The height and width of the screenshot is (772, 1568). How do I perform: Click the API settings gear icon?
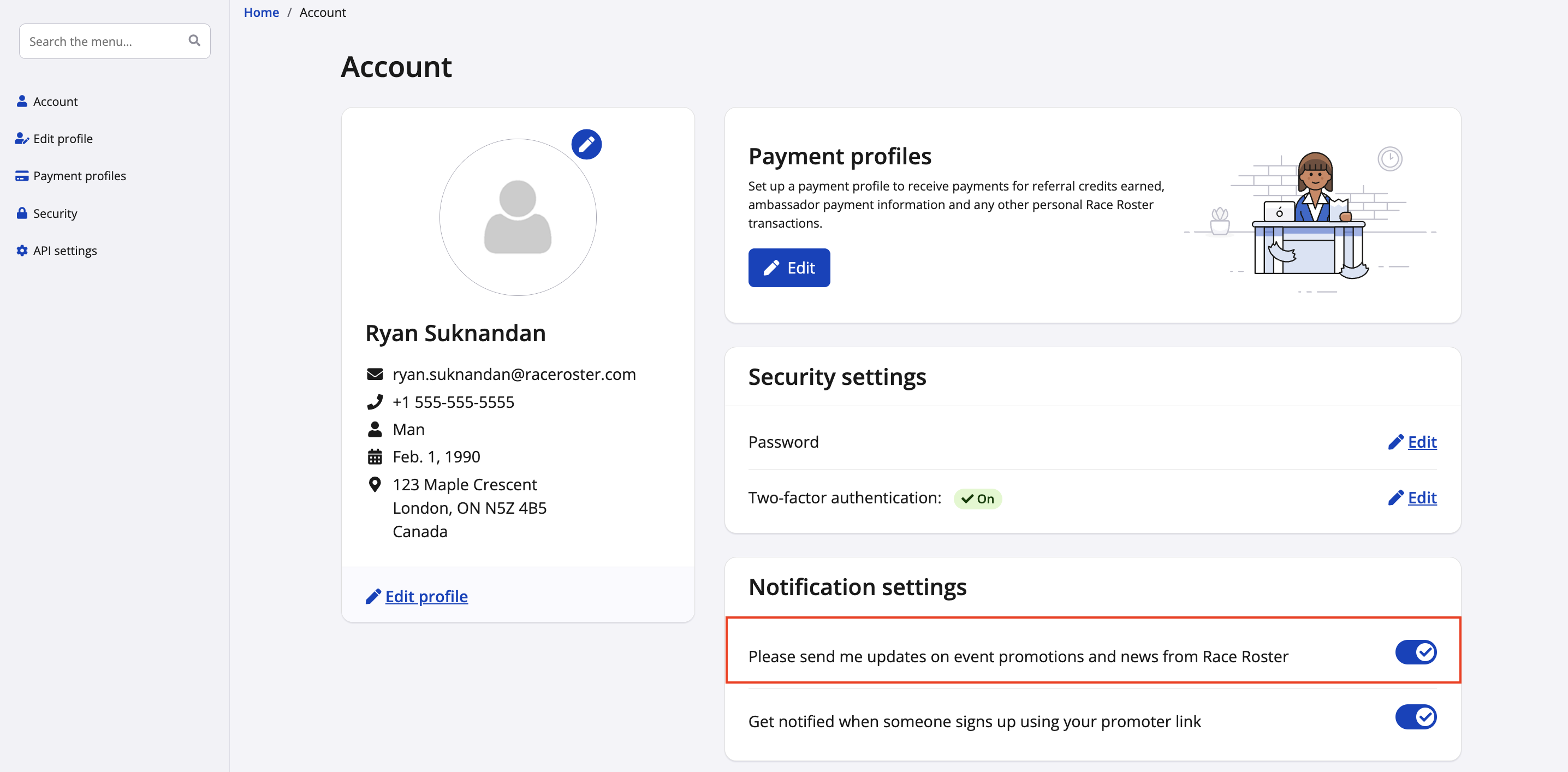(22, 250)
